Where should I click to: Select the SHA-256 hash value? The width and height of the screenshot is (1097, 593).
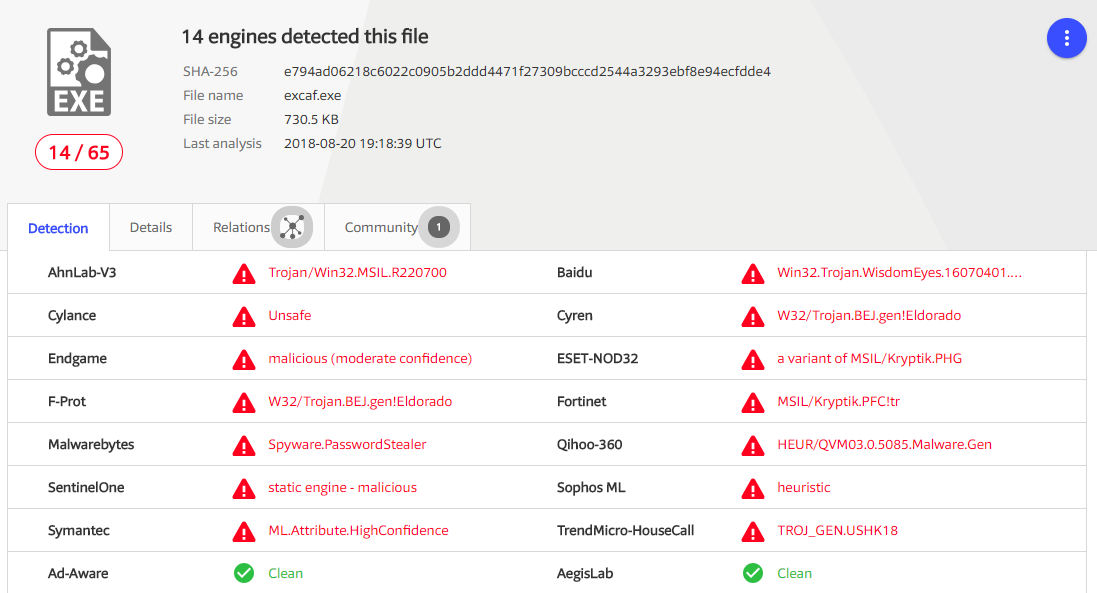tap(527, 71)
